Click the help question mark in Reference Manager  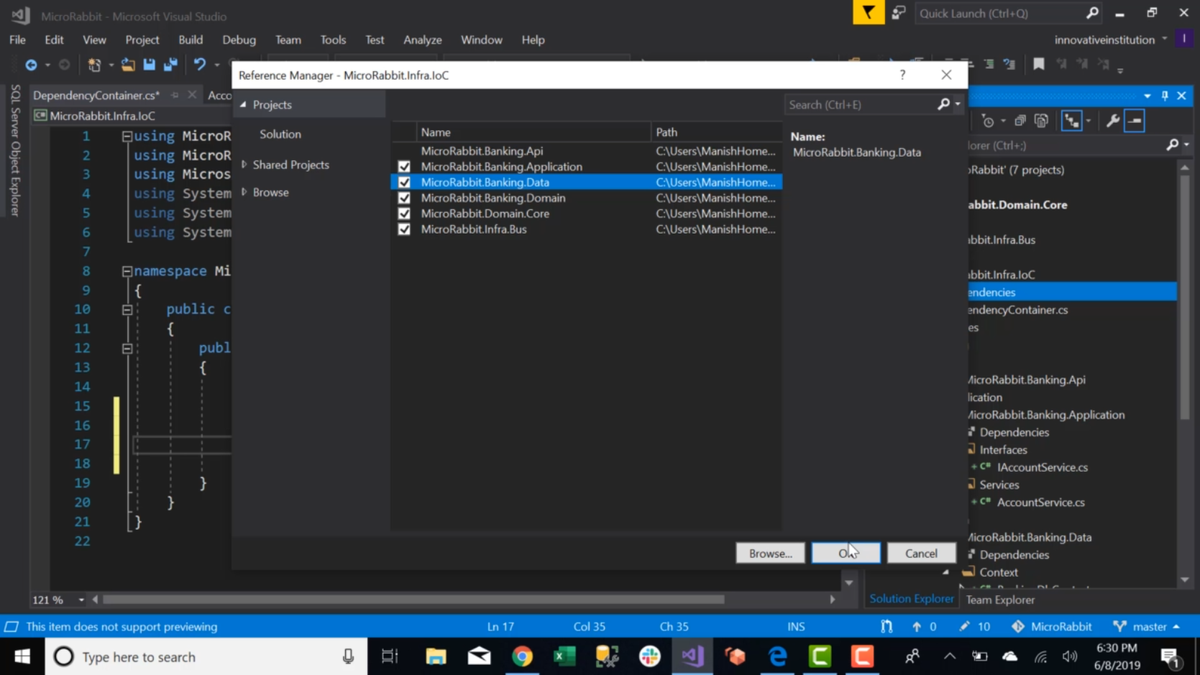click(902, 75)
